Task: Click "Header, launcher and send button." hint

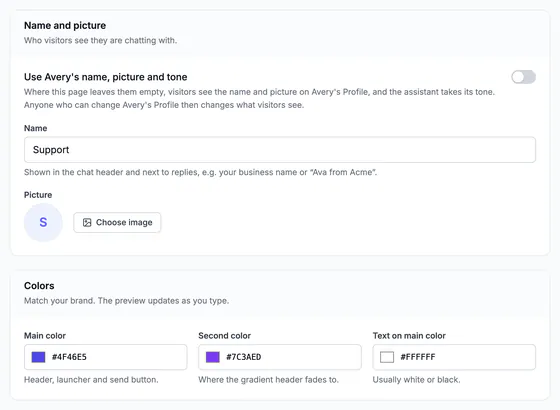Action: (91, 380)
